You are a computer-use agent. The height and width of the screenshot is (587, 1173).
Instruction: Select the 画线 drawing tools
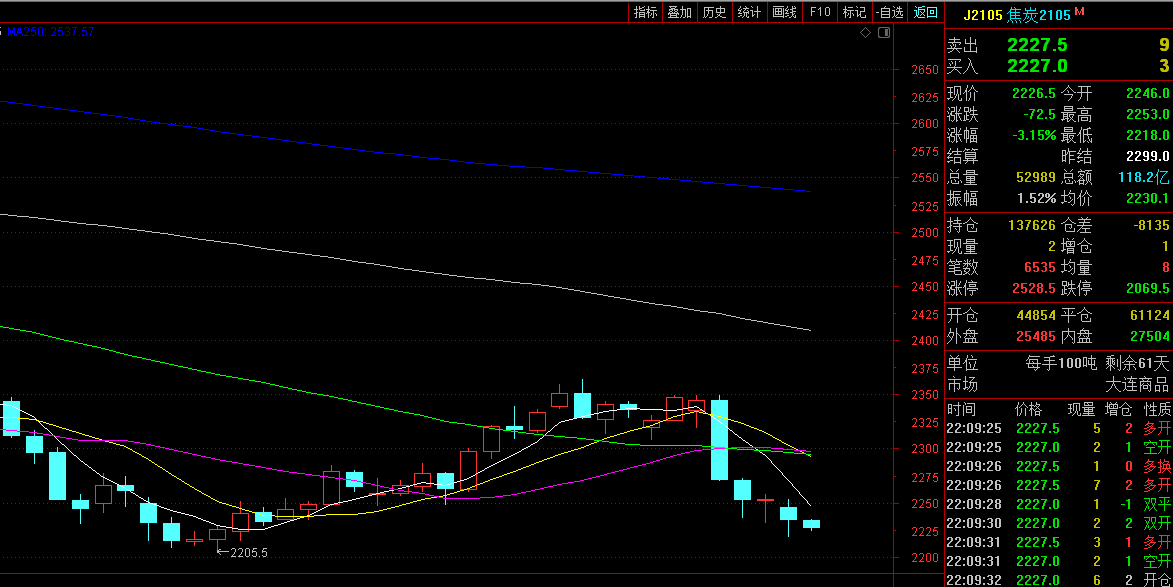[784, 12]
